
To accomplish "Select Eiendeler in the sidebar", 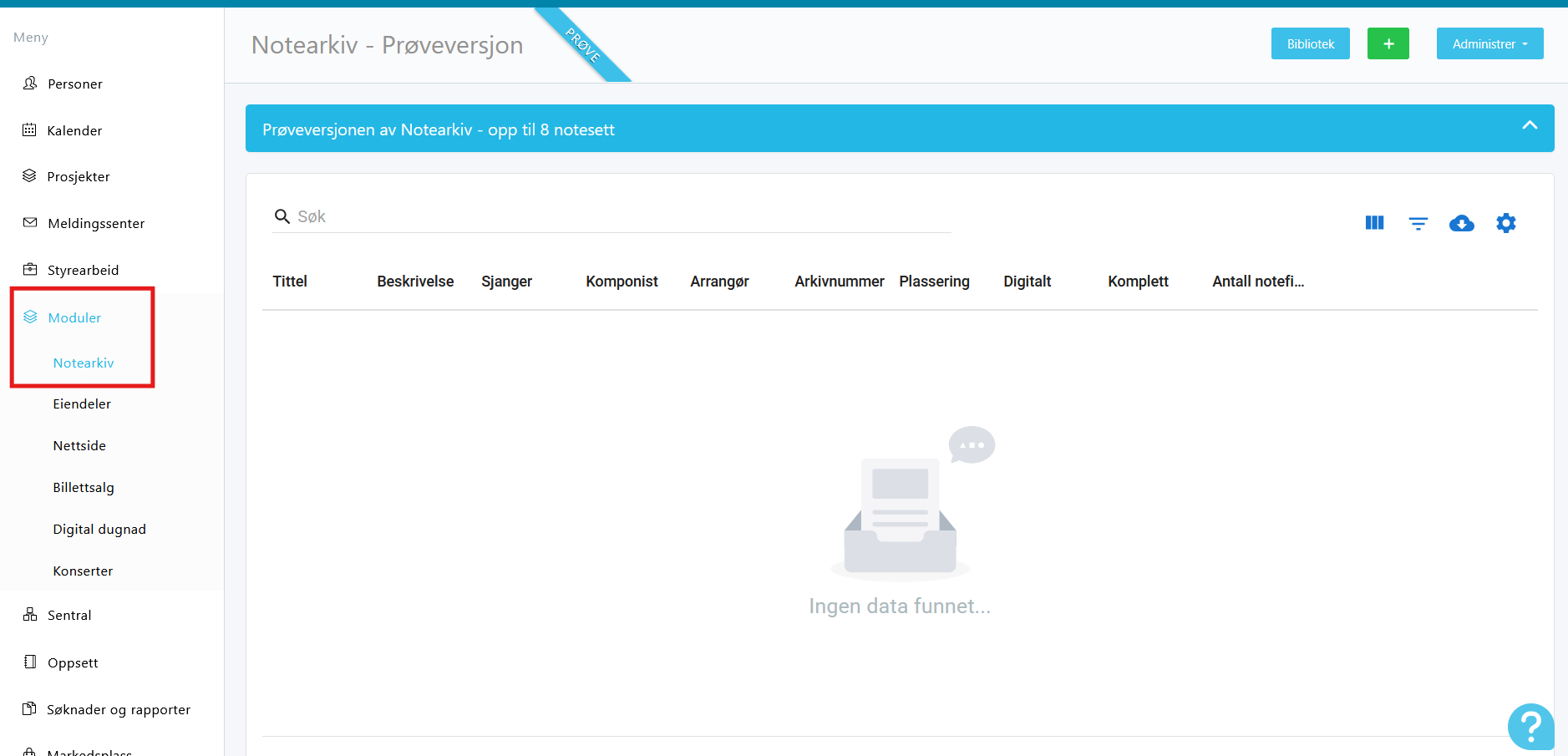I will [x=82, y=403].
